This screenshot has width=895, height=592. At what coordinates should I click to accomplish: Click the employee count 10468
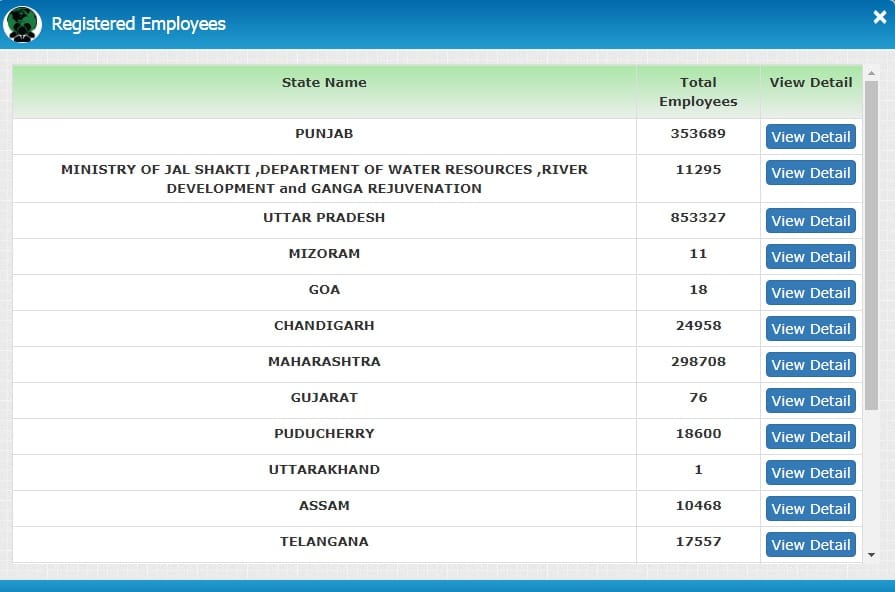698,505
